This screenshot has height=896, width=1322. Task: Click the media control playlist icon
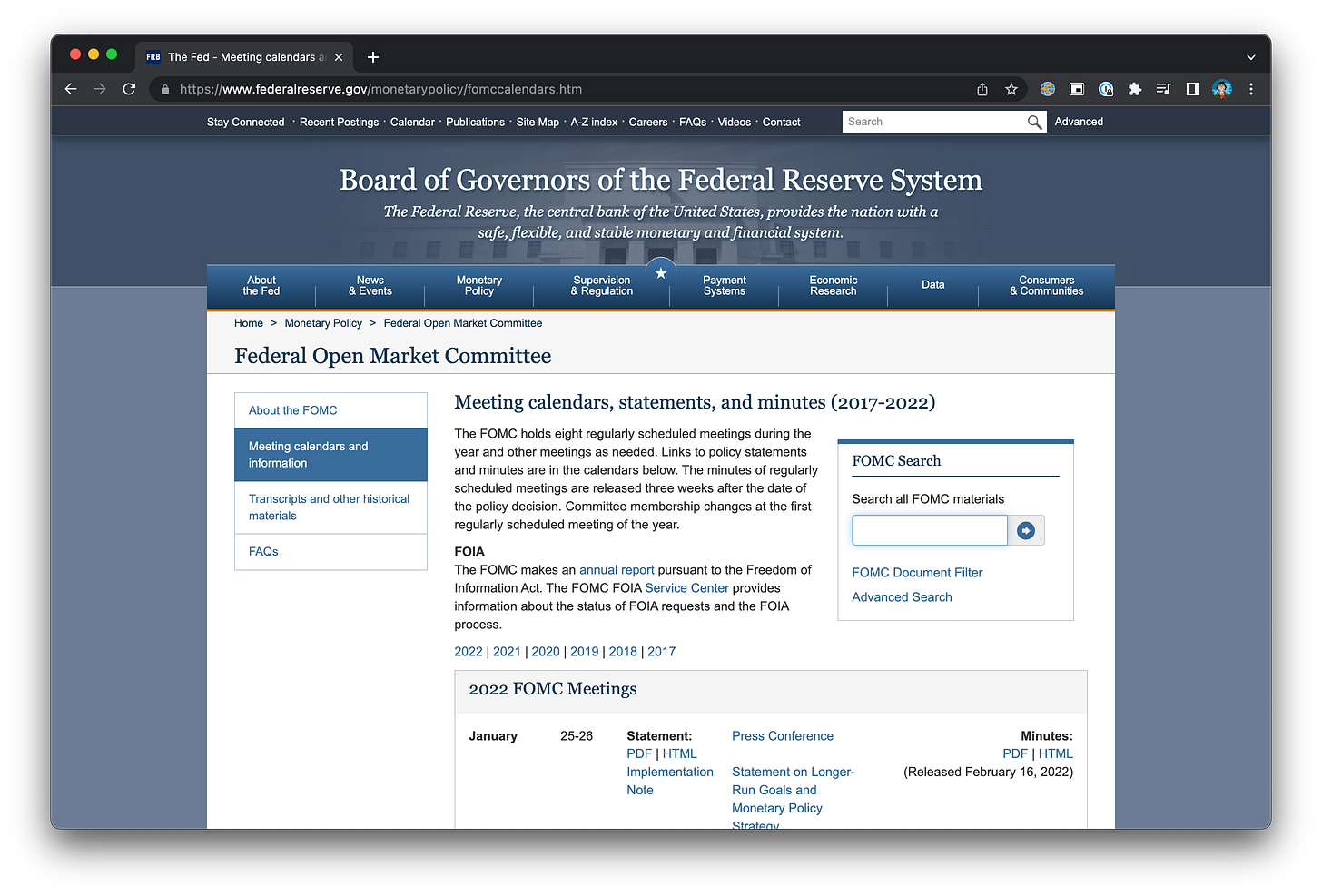tap(1164, 89)
